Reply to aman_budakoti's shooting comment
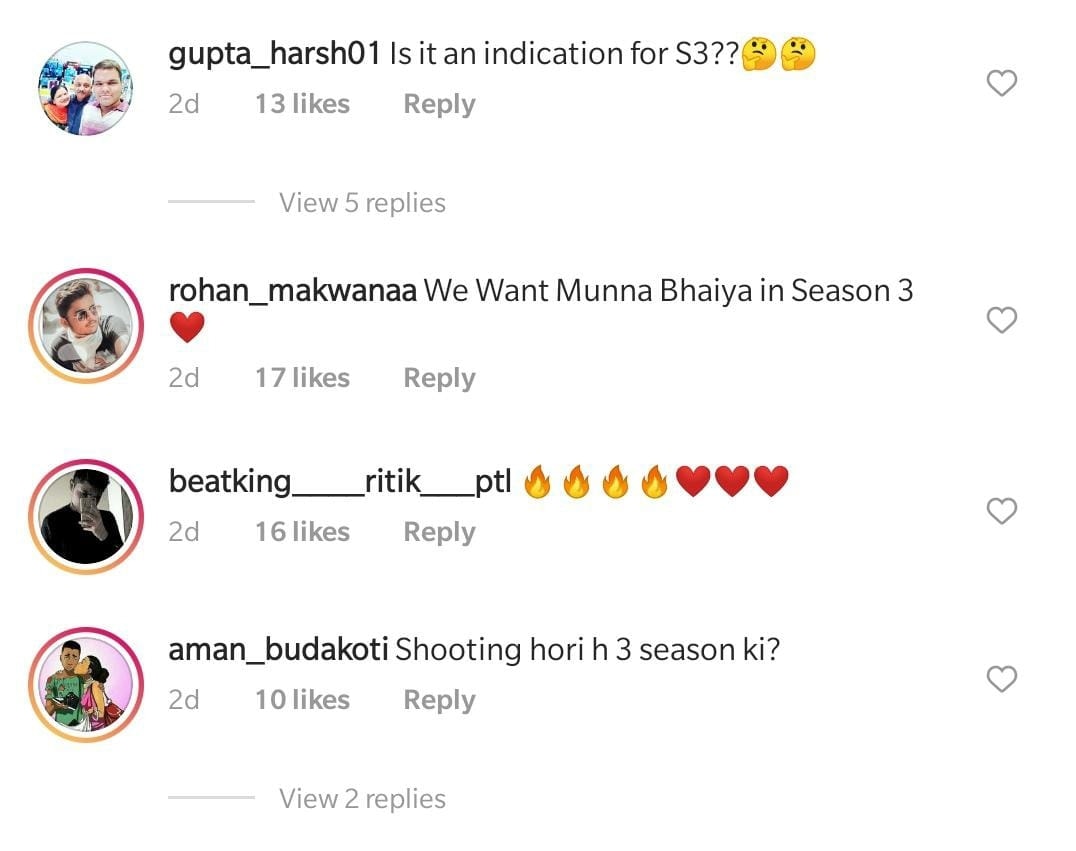Viewport: 1076px width, 851px height. pos(439,700)
